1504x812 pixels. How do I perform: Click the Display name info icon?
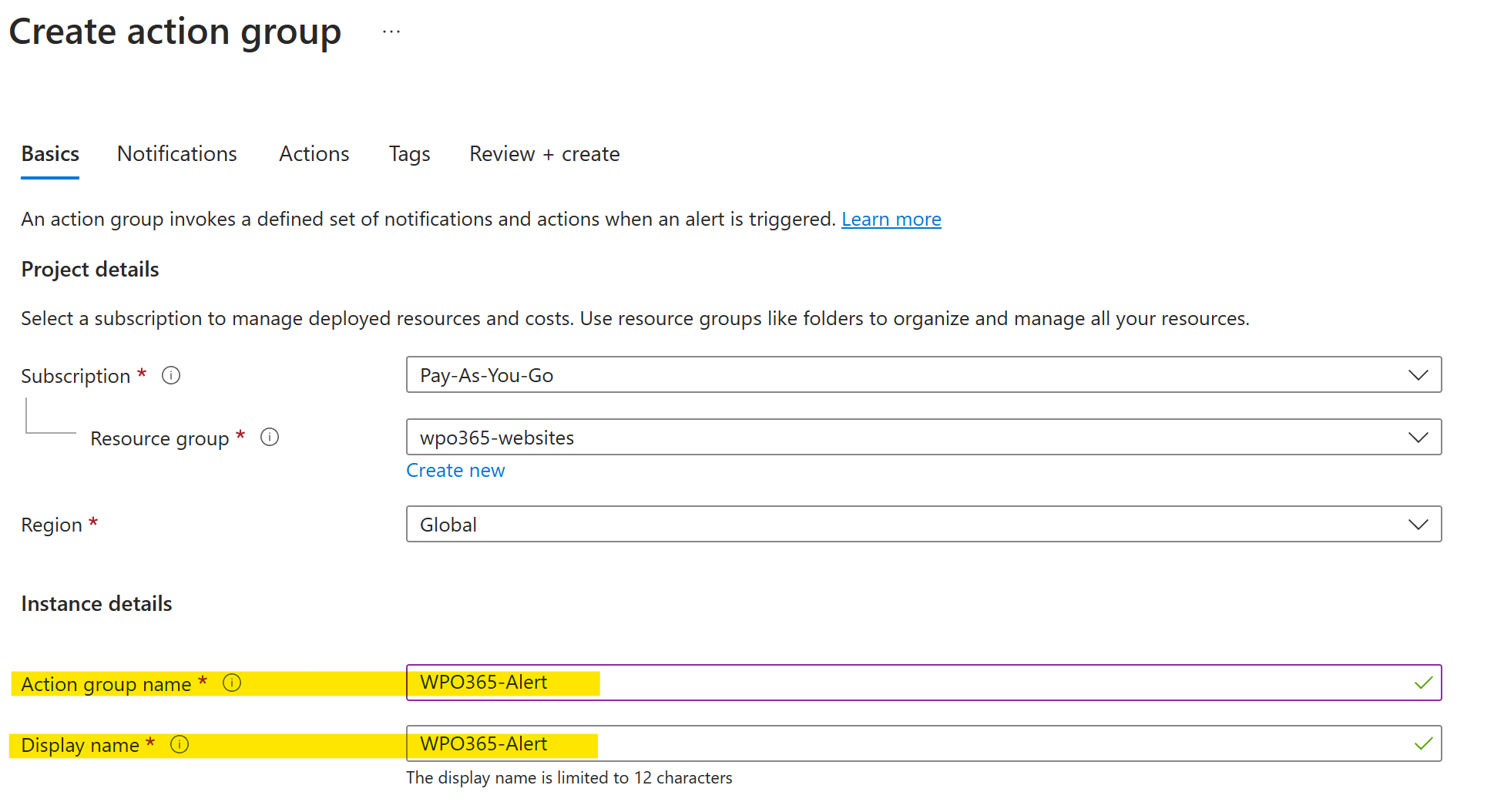[180, 744]
